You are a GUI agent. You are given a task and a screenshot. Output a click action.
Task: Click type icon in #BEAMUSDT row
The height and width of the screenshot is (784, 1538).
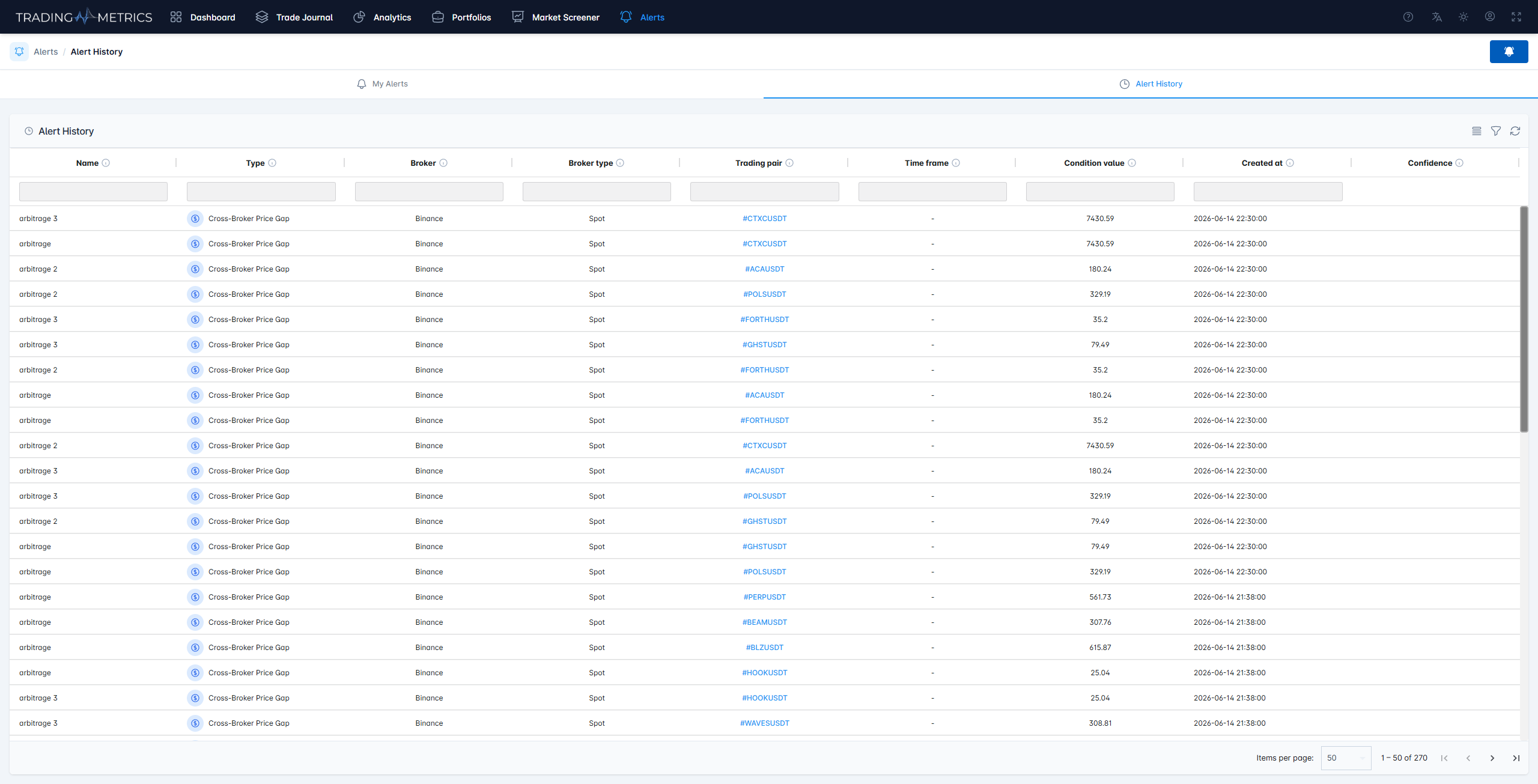pyautogui.click(x=195, y=622)
